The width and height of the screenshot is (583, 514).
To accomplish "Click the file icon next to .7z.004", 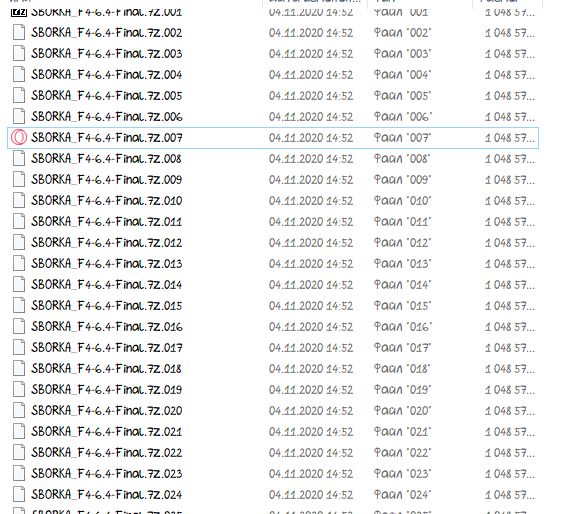I will click(x=19, y=74).
